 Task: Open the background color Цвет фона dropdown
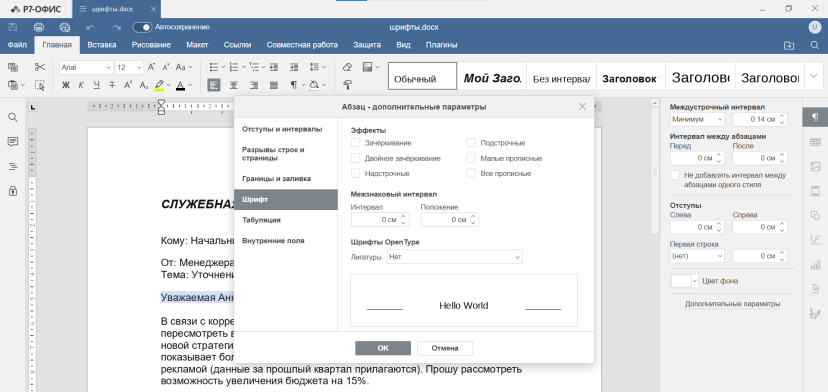(x=684, y=281)
